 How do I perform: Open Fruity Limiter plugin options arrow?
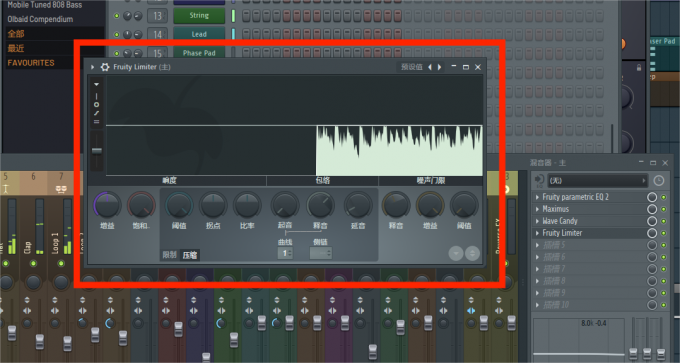[92, 67]
